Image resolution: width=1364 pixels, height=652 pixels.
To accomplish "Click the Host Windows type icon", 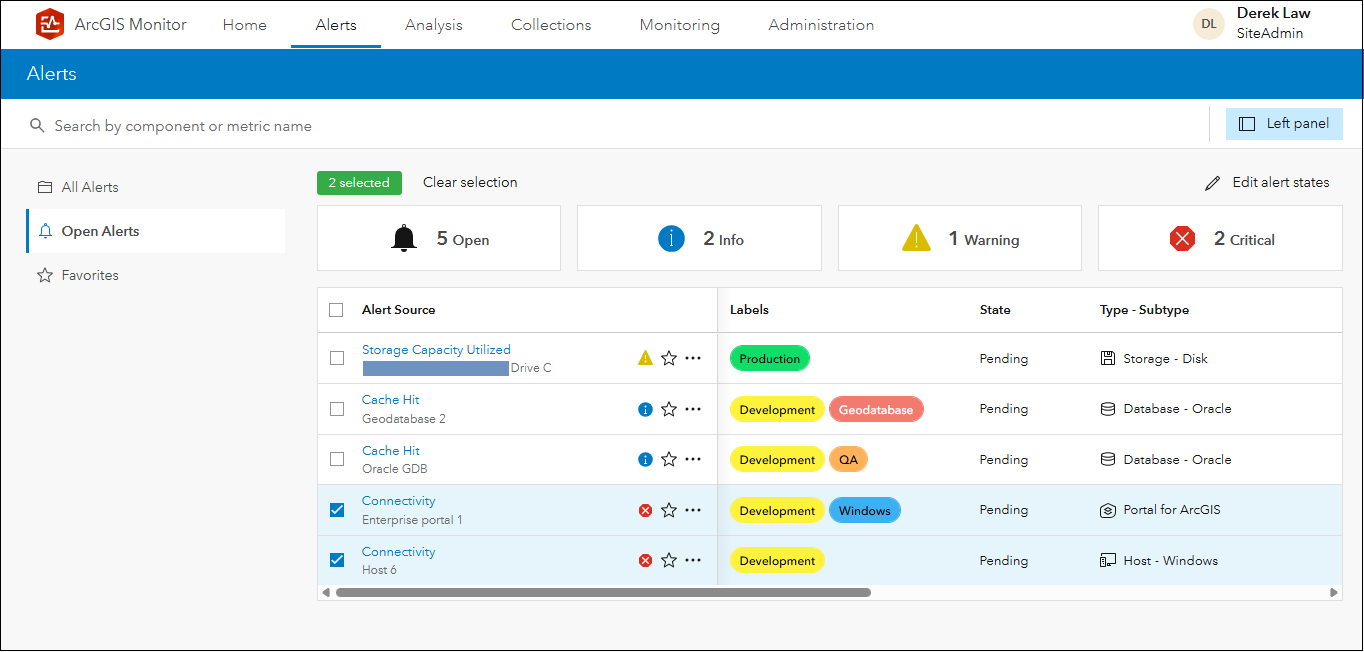I will 1107,561.
